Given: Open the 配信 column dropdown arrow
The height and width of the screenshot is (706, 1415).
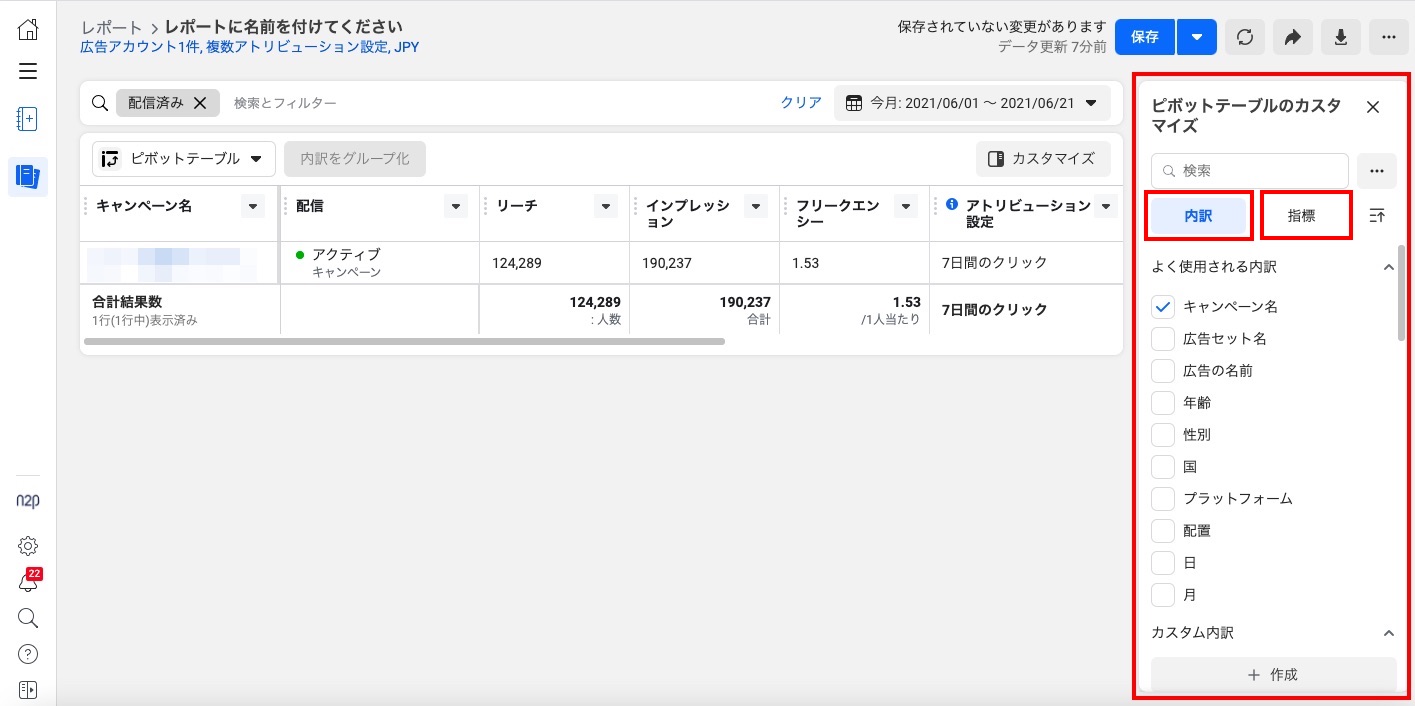Looking at the screenshot, I should pyautogui.click(x=456, y=206).
